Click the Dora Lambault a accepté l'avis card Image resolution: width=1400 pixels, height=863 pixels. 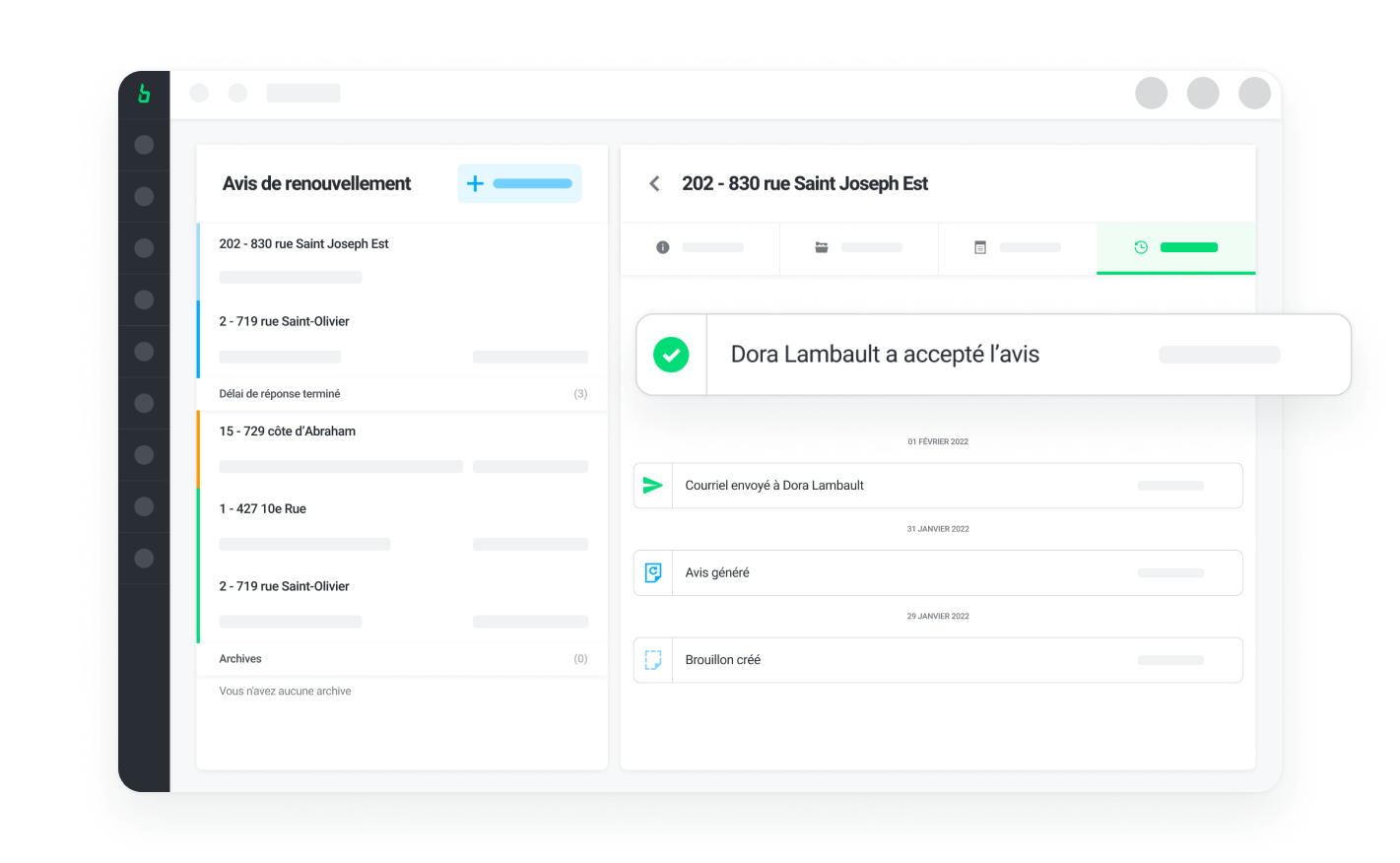coord(993,355)
